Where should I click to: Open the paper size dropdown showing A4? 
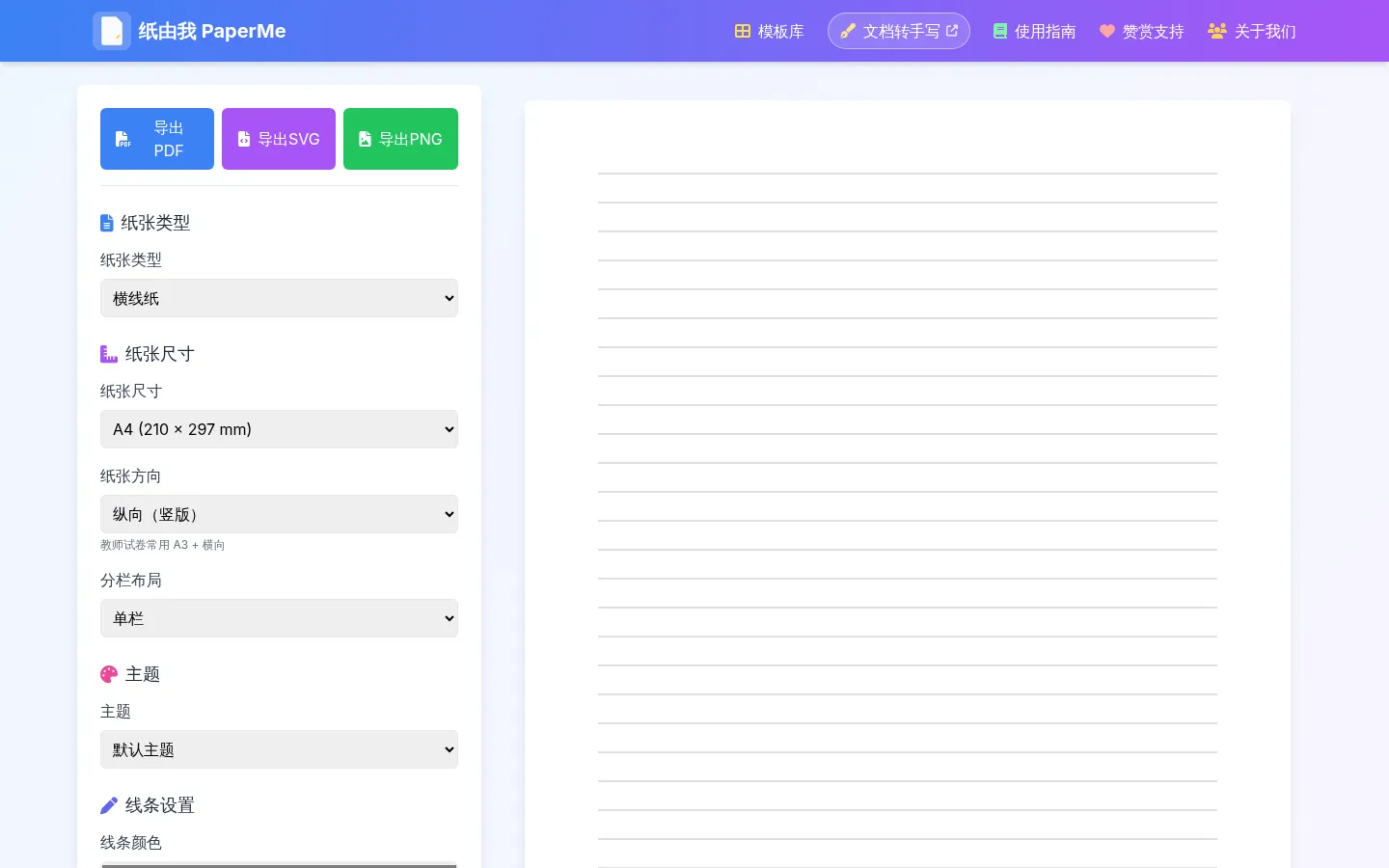[279, 429]
